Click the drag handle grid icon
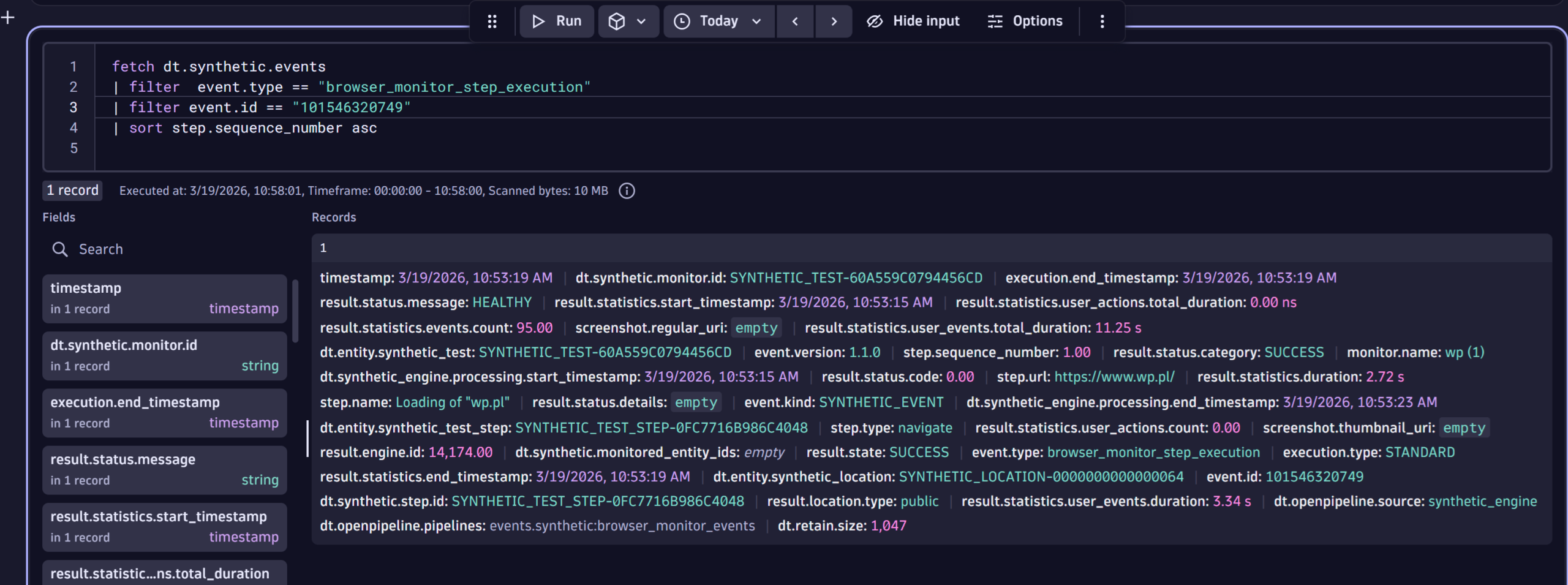The image size is (1568, 585). coord(493,21)
